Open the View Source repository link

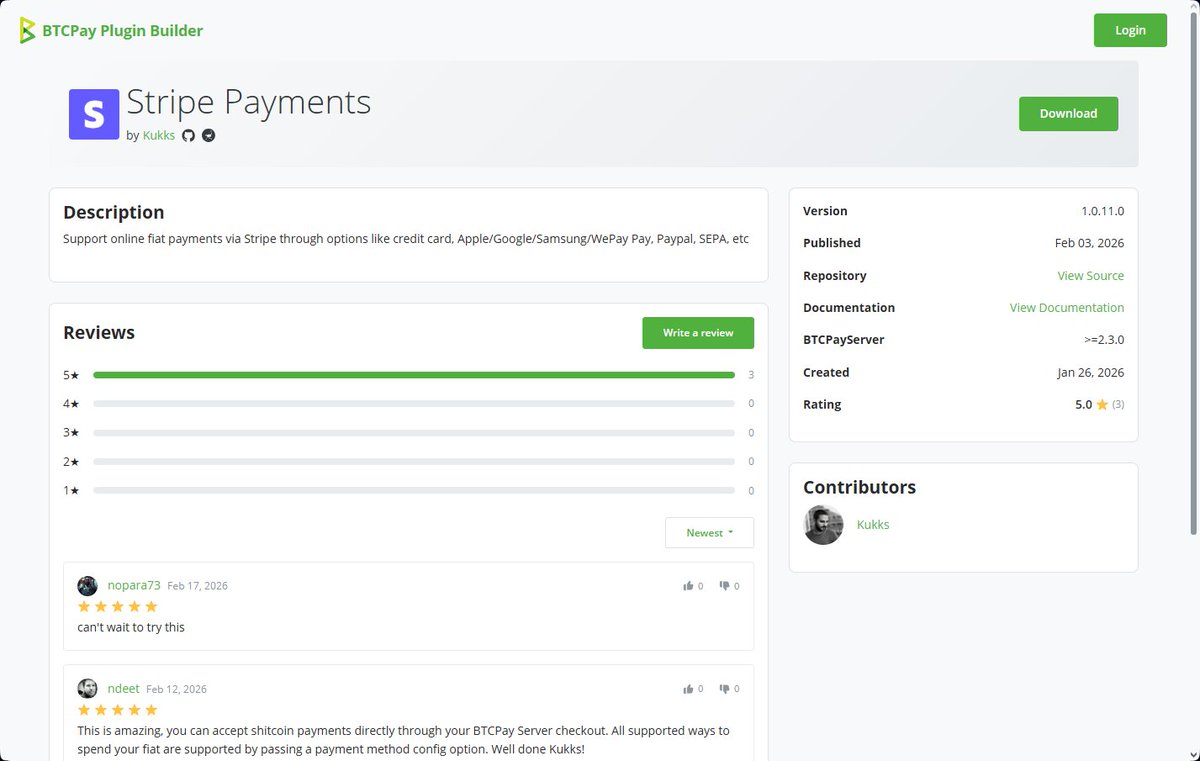pyautogui.click(x=1091, y=276)
